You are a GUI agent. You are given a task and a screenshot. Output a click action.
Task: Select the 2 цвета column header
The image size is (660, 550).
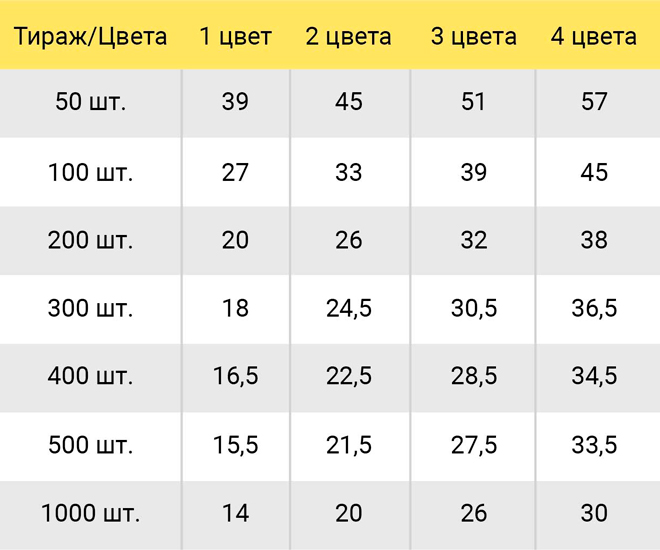[x=349, y=37]
